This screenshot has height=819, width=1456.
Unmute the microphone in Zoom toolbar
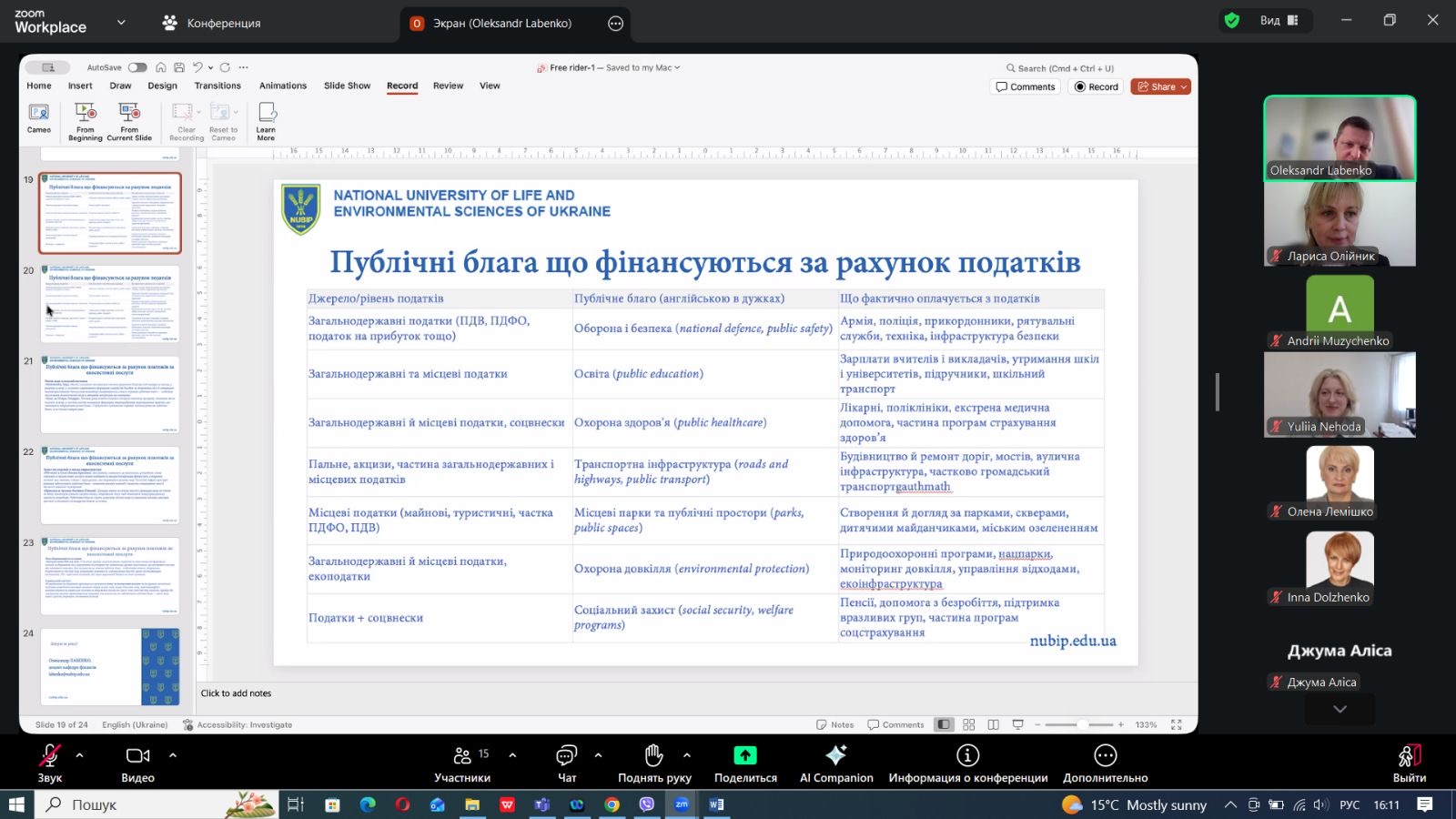click(x=49, y=756)
